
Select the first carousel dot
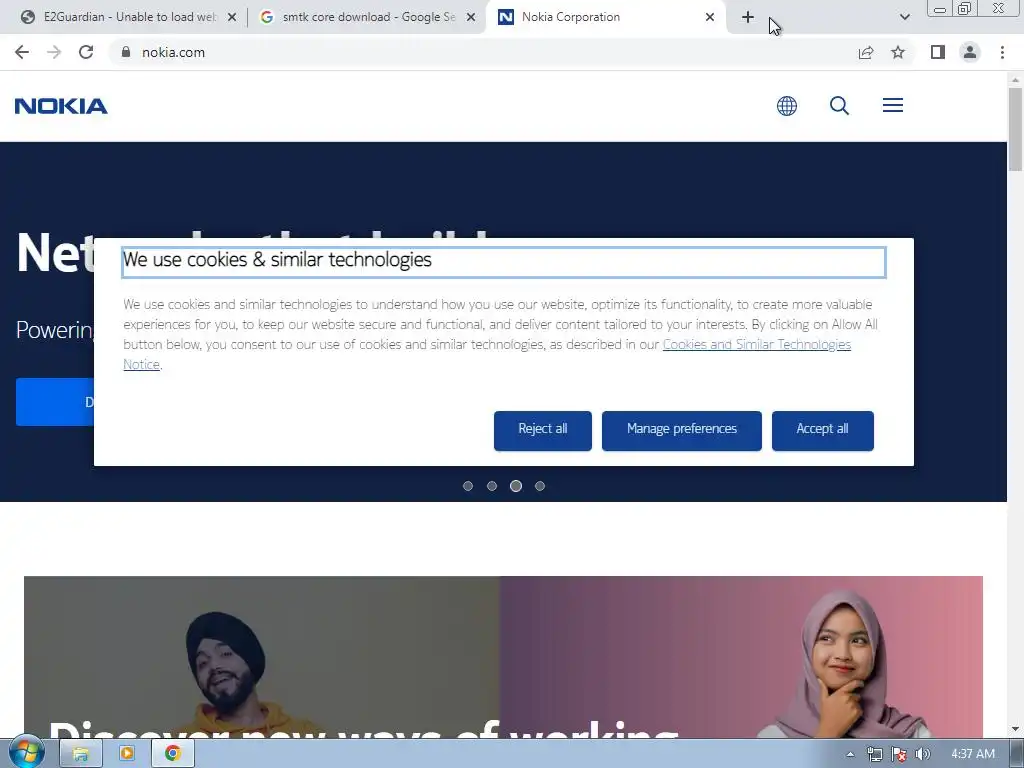click(468, 486)
